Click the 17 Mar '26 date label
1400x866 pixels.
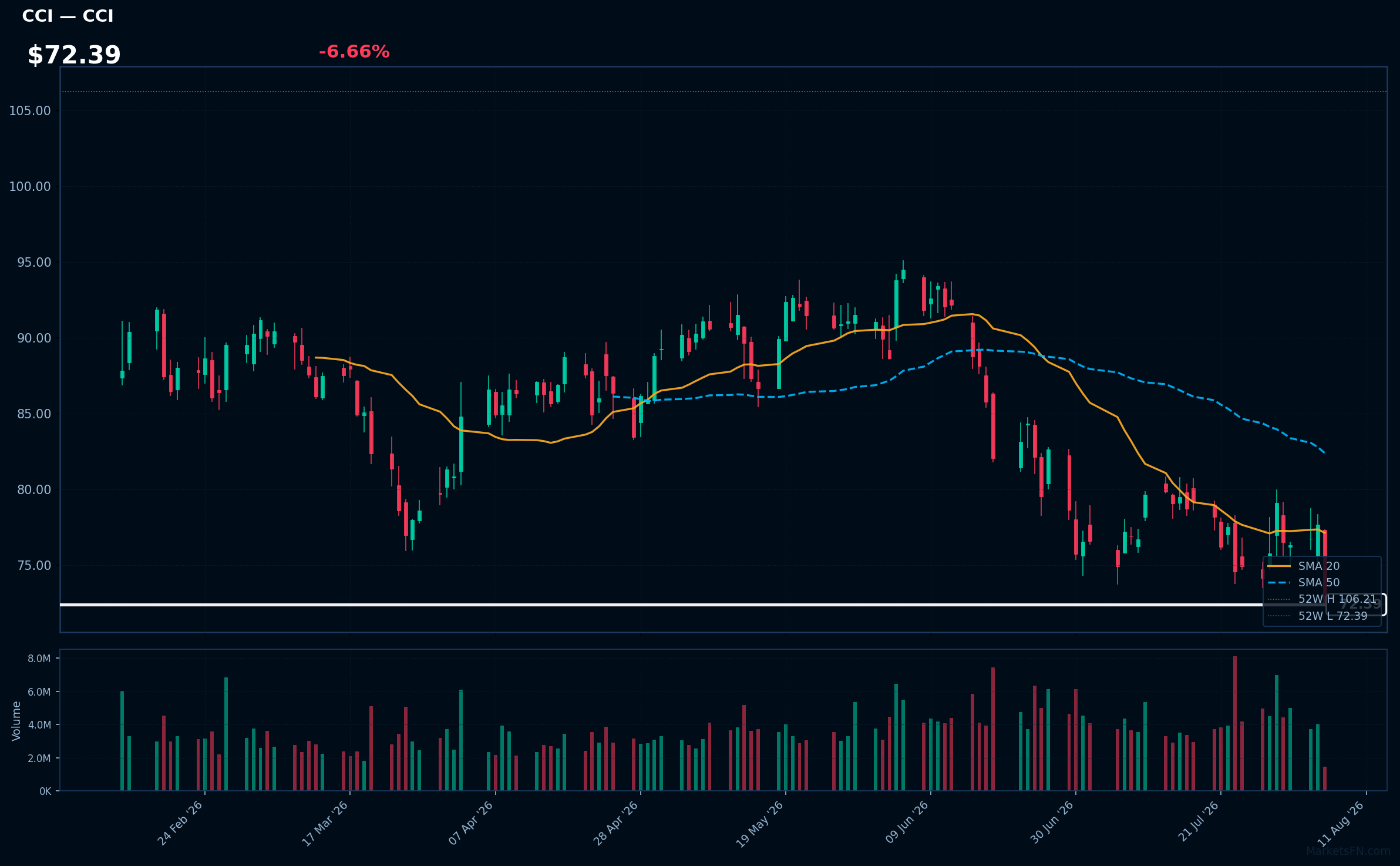pos(325,823)
